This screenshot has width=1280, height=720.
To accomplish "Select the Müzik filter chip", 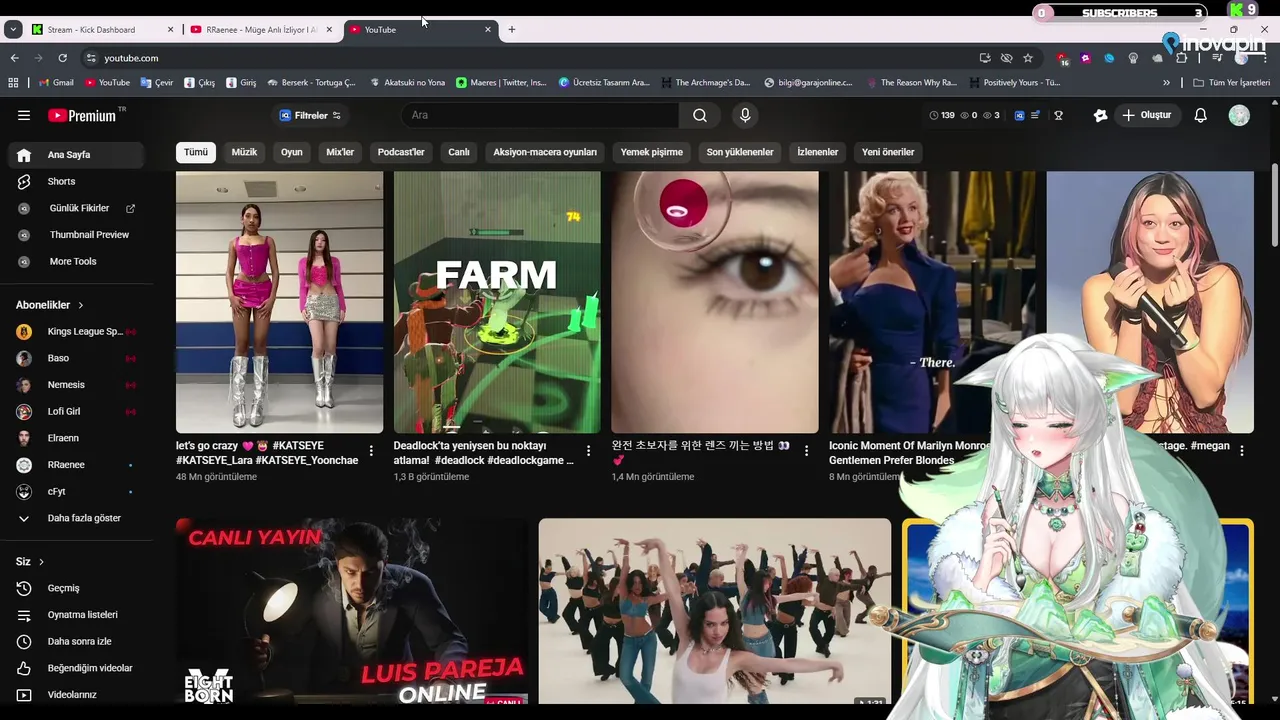I will click(x=244, y=152).
